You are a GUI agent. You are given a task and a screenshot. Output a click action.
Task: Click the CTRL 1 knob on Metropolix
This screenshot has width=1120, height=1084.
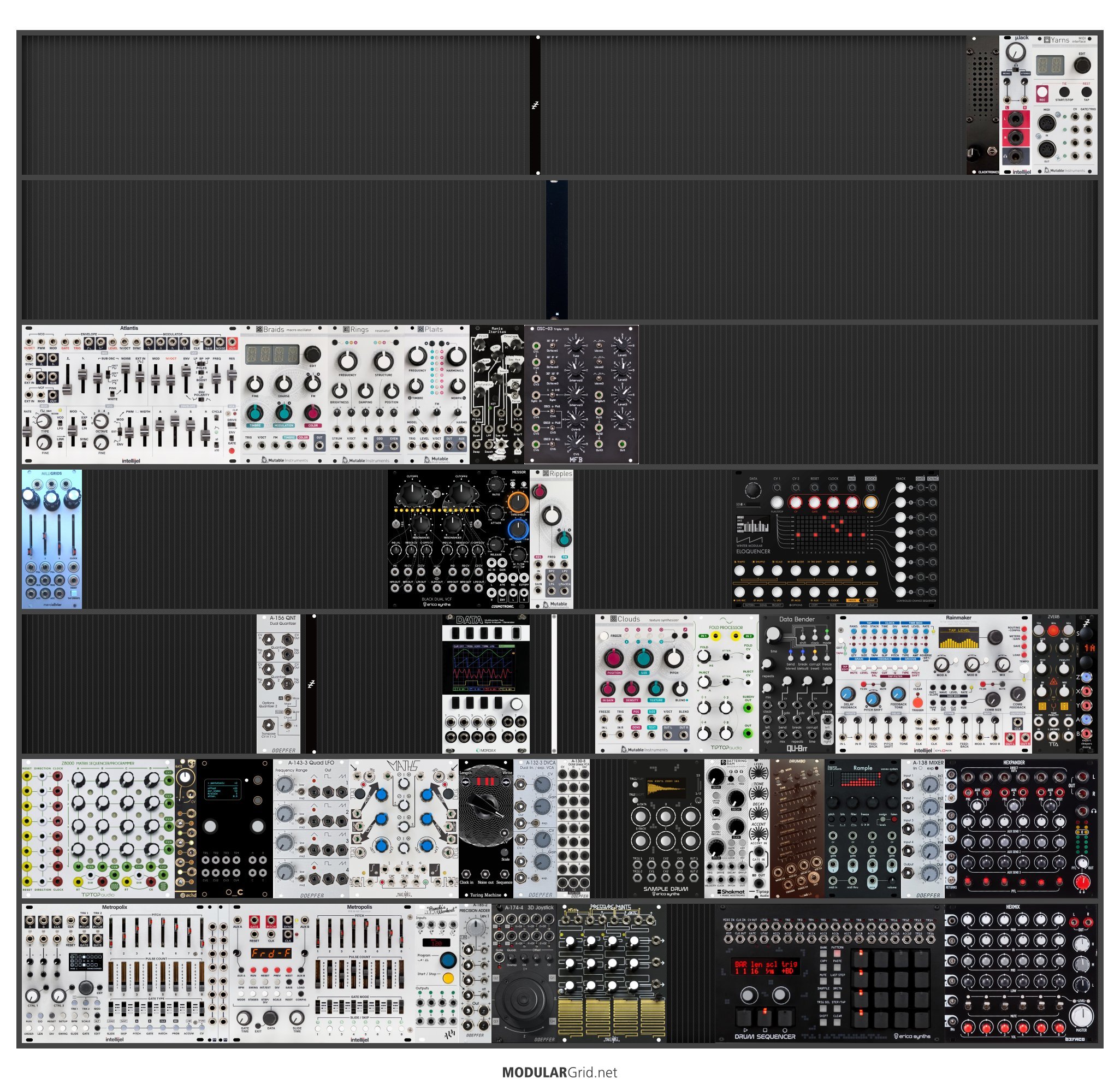point(33,995)
